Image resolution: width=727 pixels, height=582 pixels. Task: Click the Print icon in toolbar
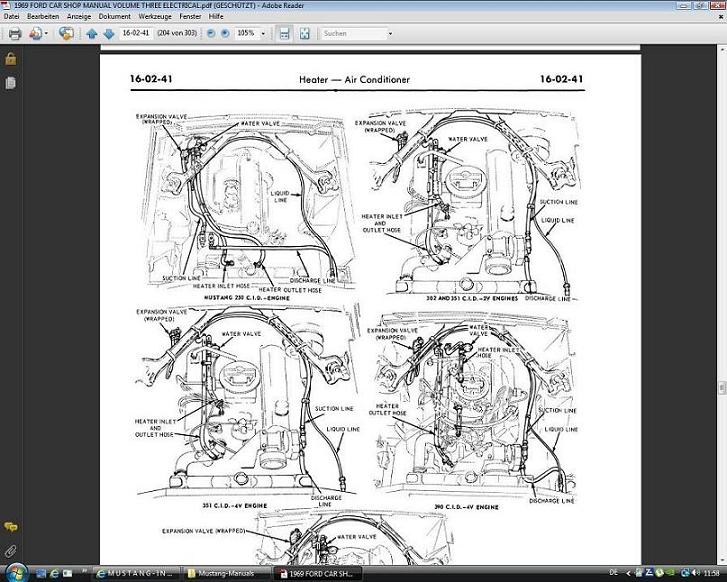(x=15, y=33)
